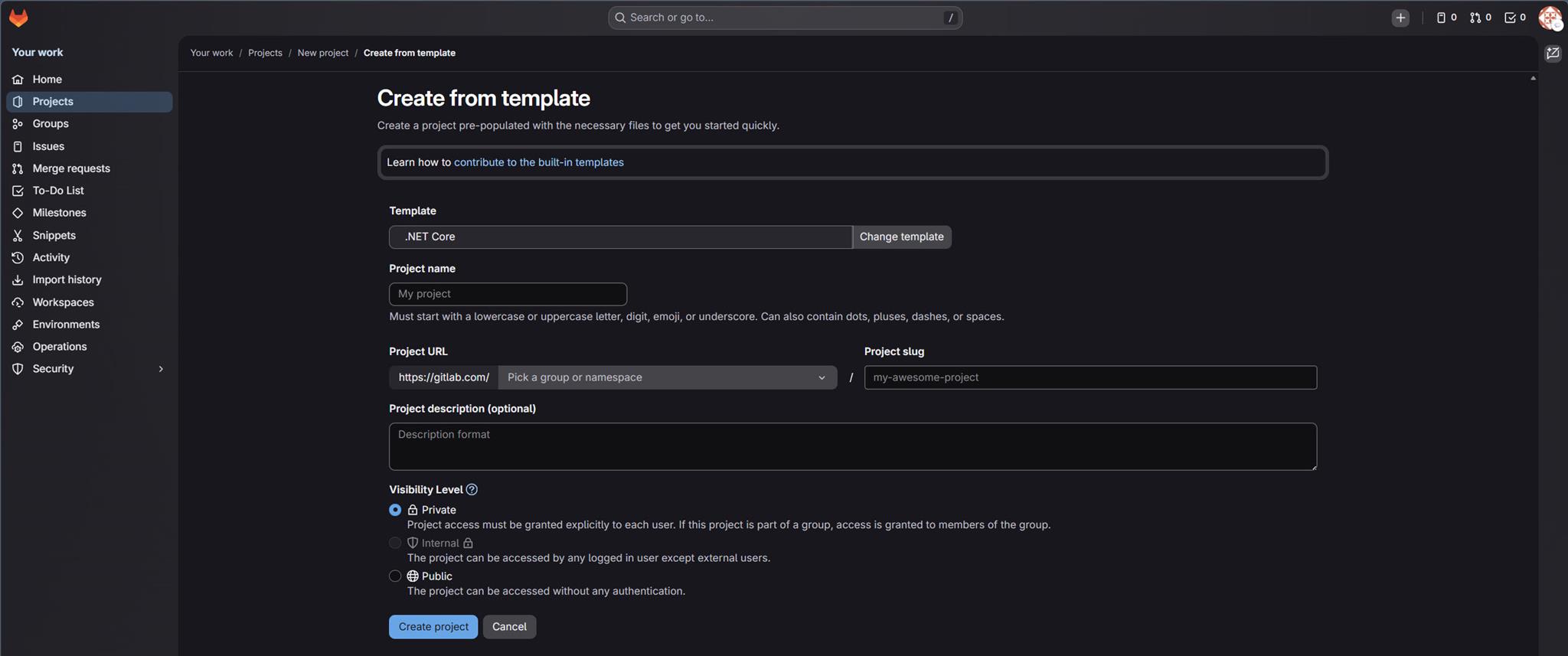Select the Internal visibility radio button

[395, 543]
